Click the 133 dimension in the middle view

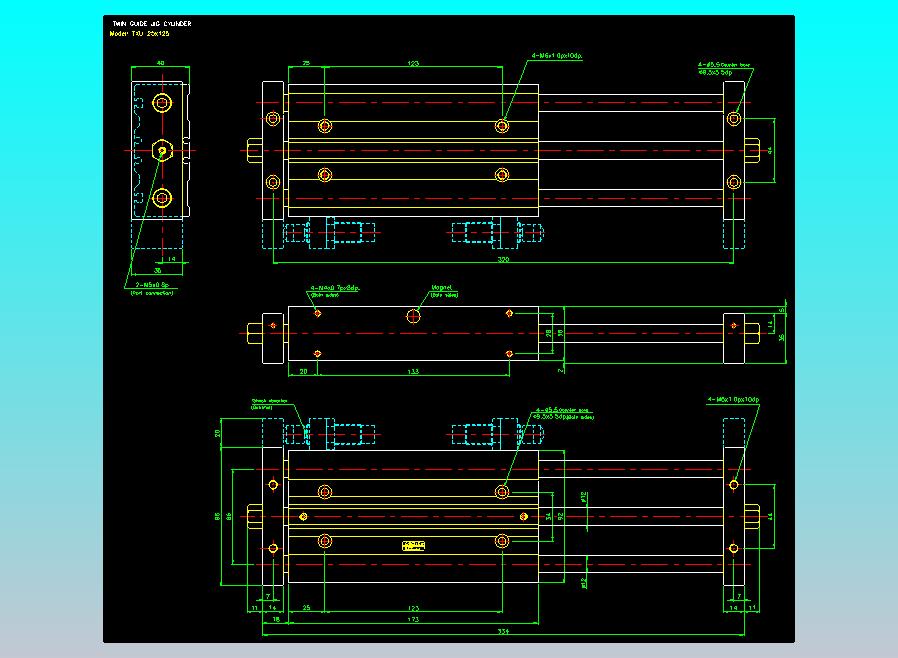(413, 370)
